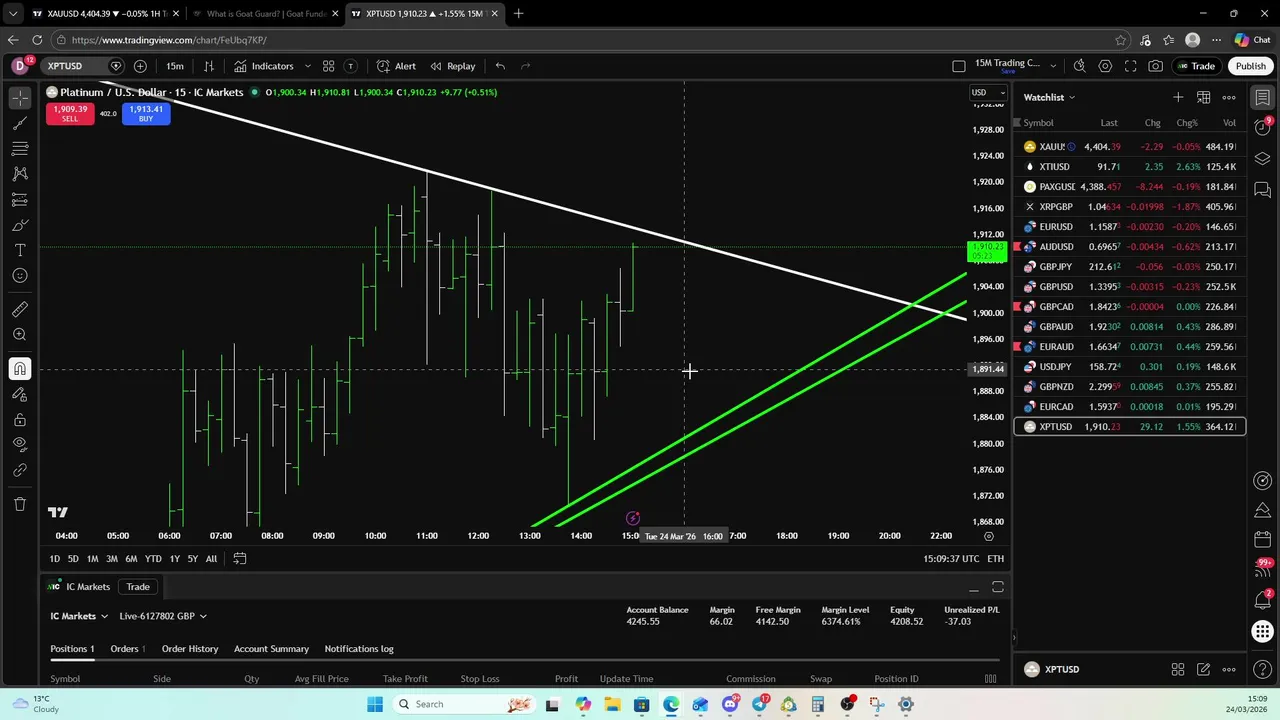
Task: Select the crosshair cursor tool
Action: click(20, 98)
